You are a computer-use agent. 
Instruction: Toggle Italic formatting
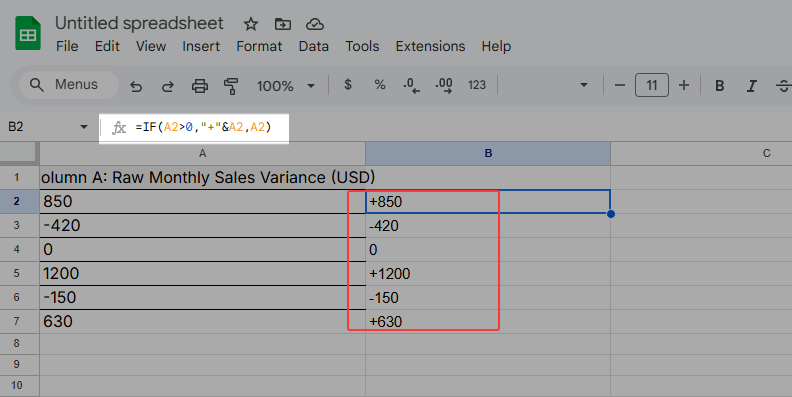point(752,86)
